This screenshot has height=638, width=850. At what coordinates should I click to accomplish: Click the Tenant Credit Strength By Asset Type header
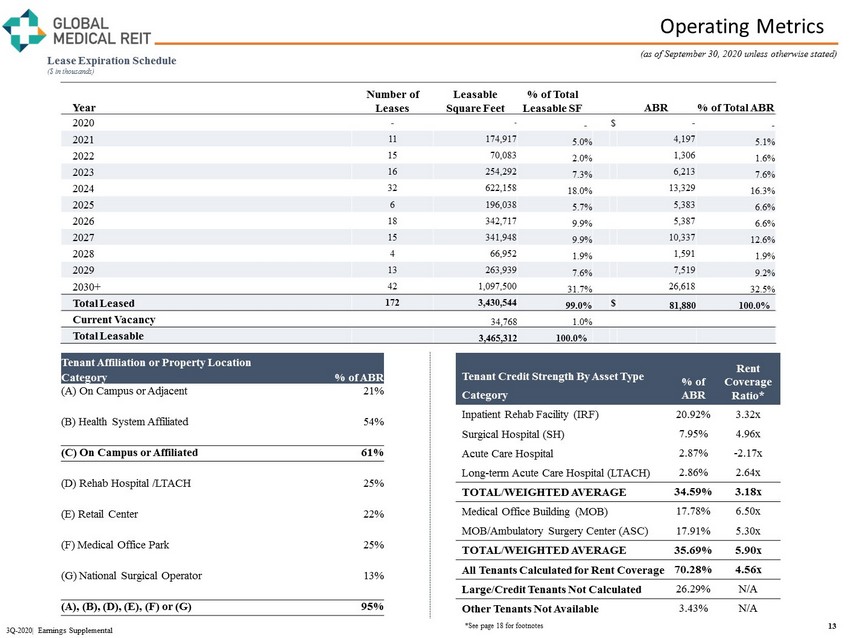click(552, 376)
